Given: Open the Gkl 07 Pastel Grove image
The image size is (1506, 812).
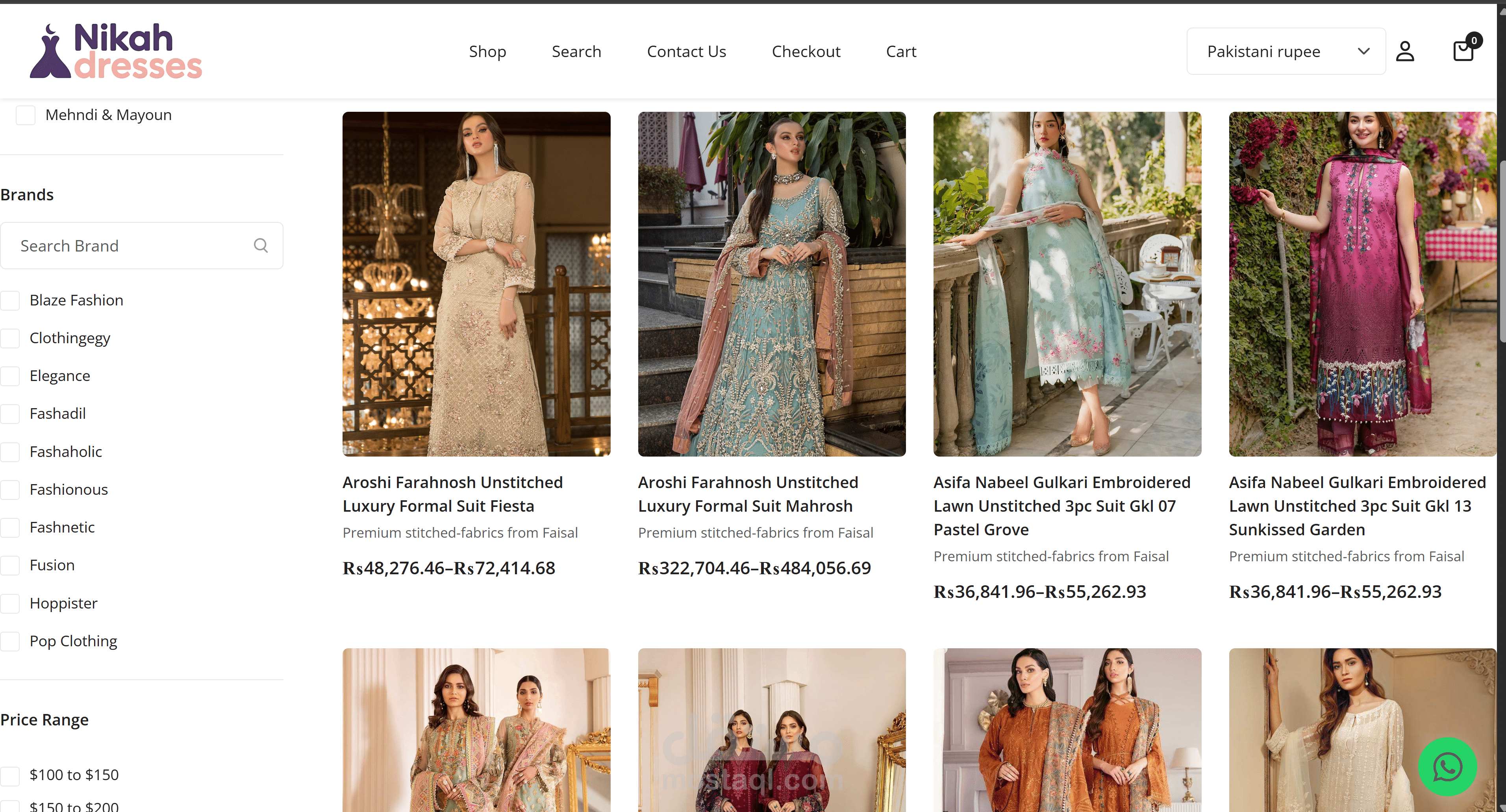Looking at the screenshot, I should point(1067,284).
